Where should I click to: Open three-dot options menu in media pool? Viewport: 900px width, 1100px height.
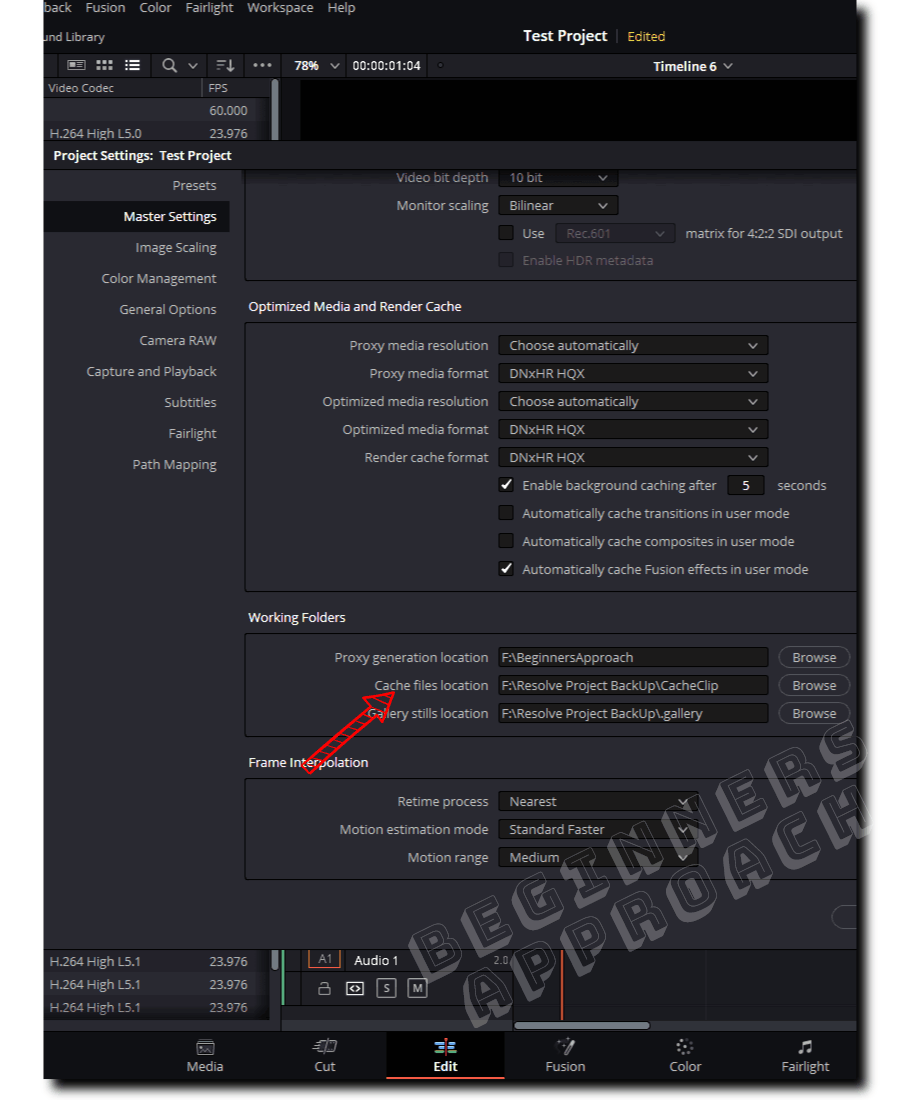[x=262, y=65]
